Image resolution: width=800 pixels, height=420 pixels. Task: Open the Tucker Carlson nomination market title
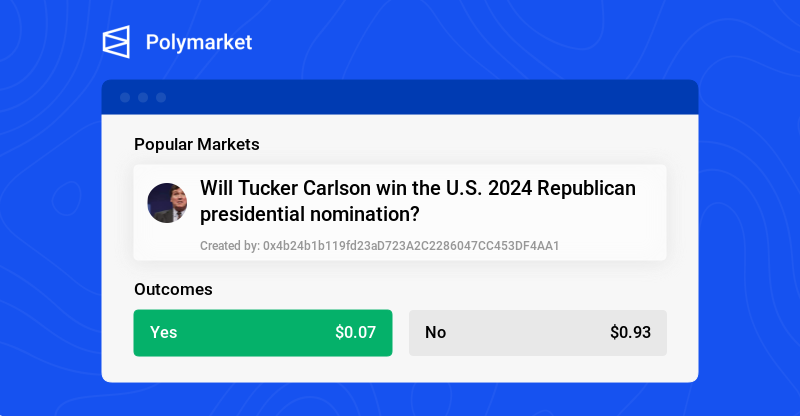point(418,200)
